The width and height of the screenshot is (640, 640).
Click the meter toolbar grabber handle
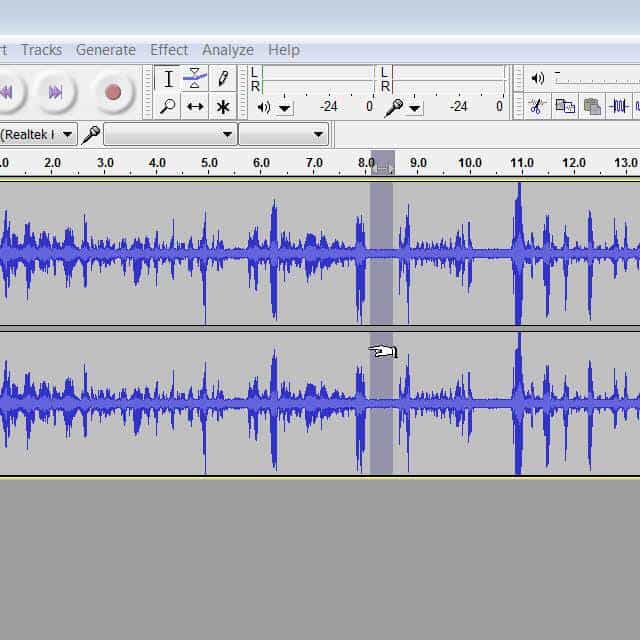click(243, 92)
